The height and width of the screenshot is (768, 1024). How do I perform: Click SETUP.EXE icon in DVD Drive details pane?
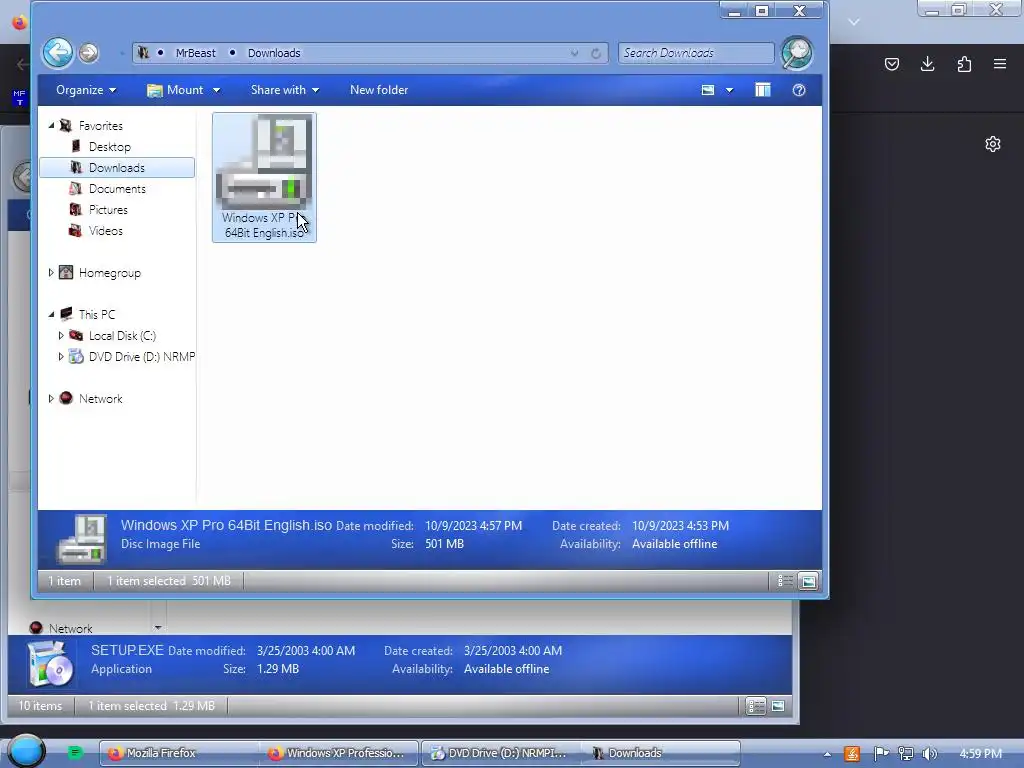coord(50,664)
